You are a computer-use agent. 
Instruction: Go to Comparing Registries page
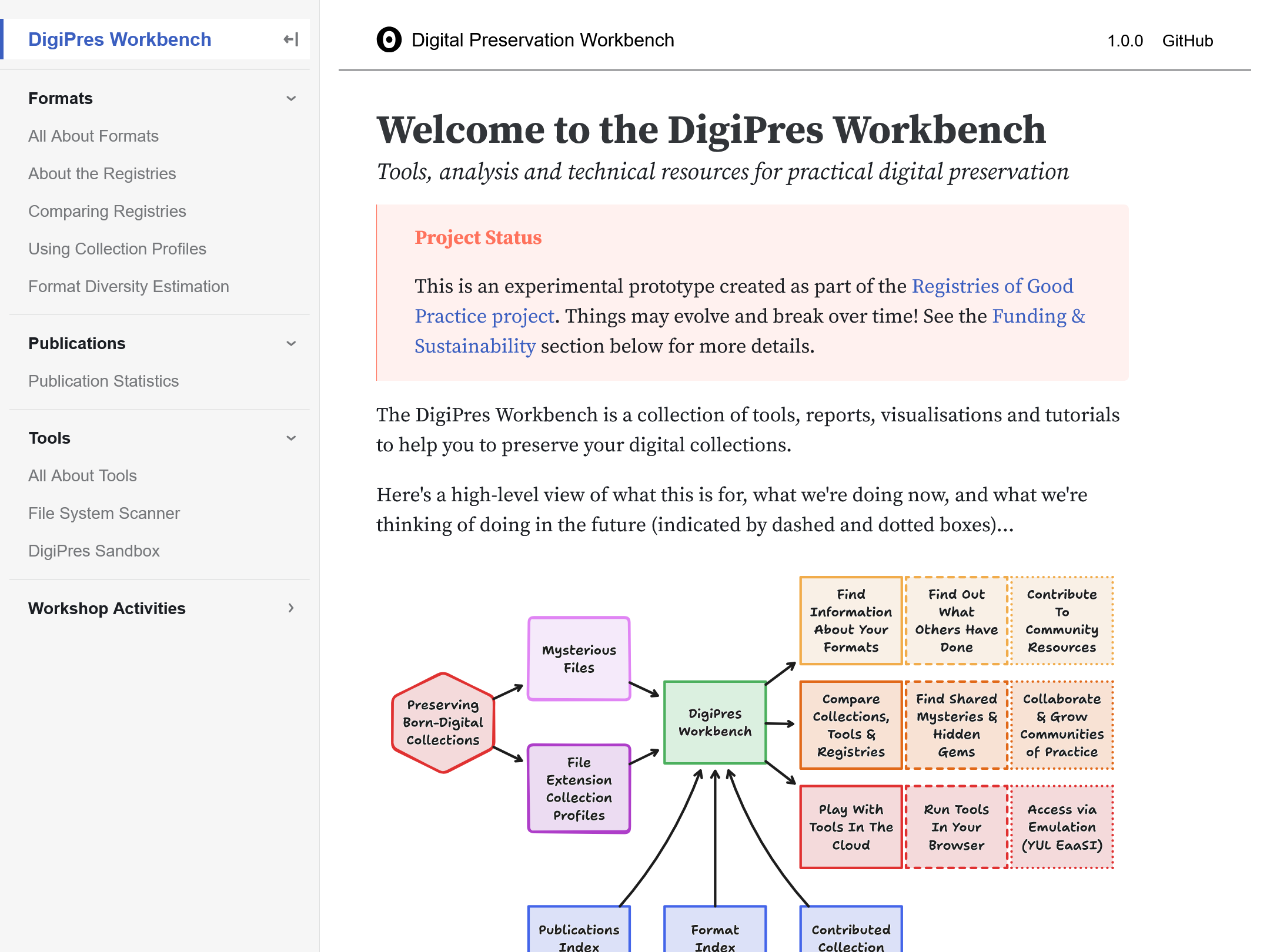107,211
